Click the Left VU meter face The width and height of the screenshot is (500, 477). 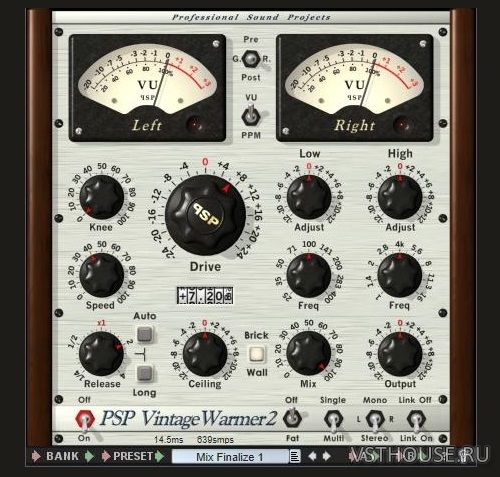[147, 80]
